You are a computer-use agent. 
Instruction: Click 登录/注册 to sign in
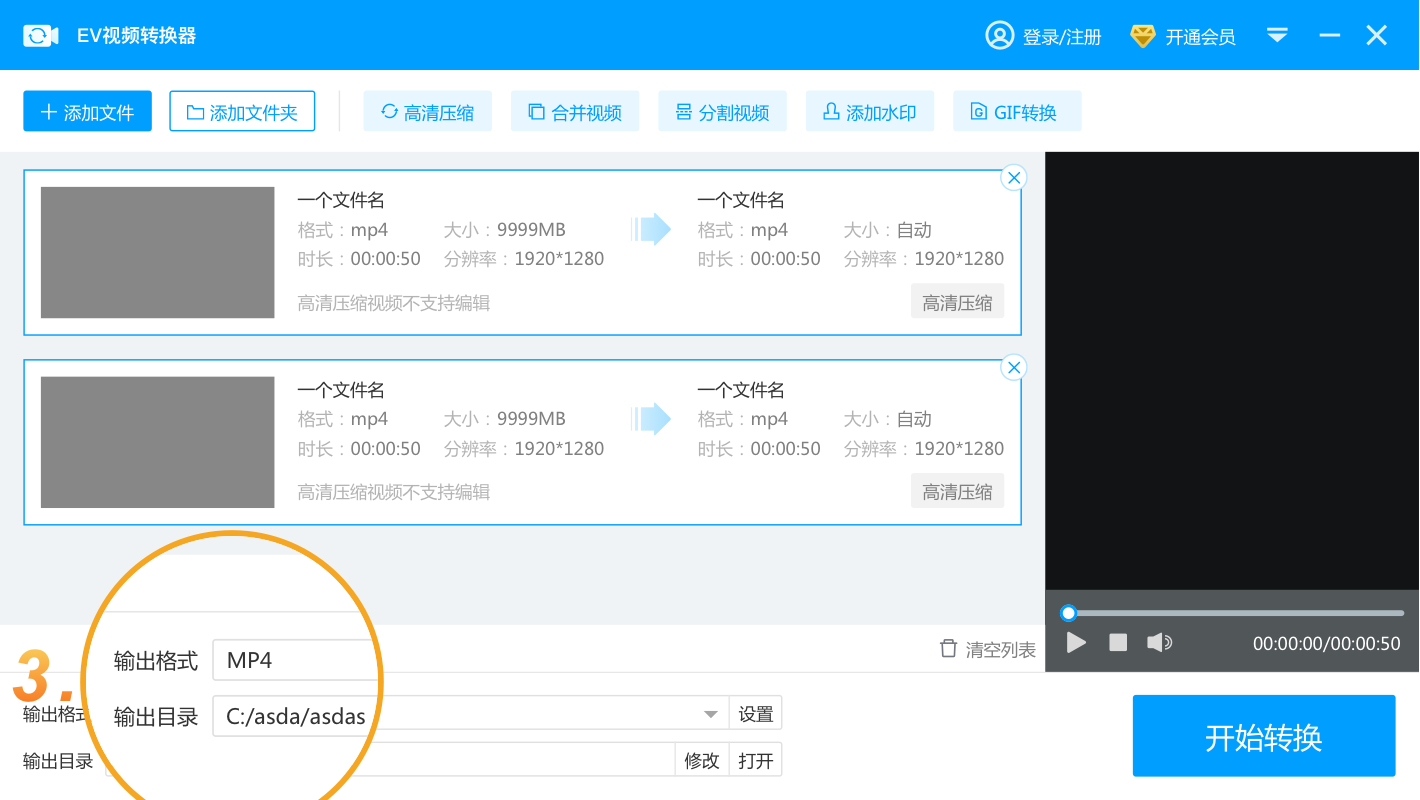(1043, 36)
